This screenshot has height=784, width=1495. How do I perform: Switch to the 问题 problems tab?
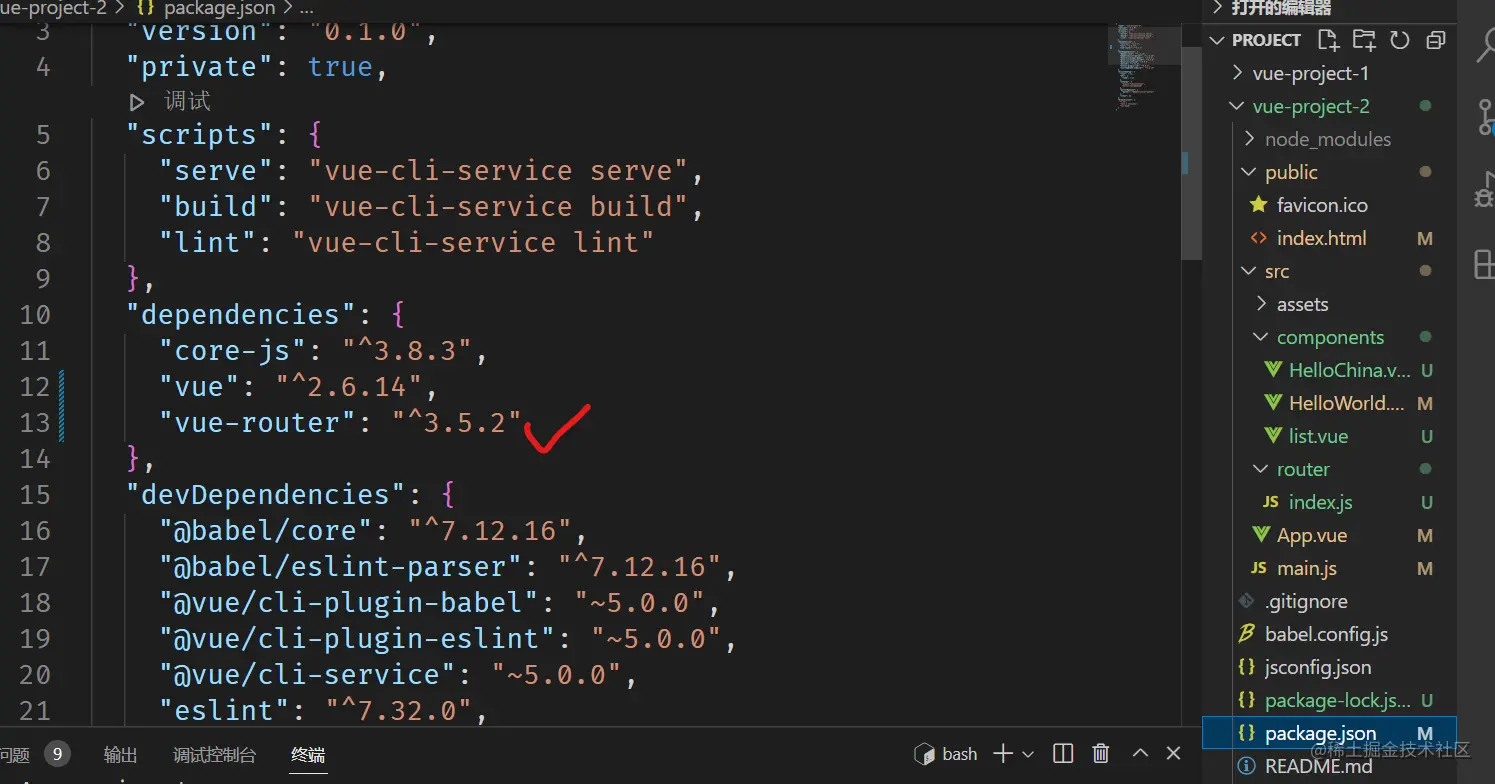(x=14, y=755)
